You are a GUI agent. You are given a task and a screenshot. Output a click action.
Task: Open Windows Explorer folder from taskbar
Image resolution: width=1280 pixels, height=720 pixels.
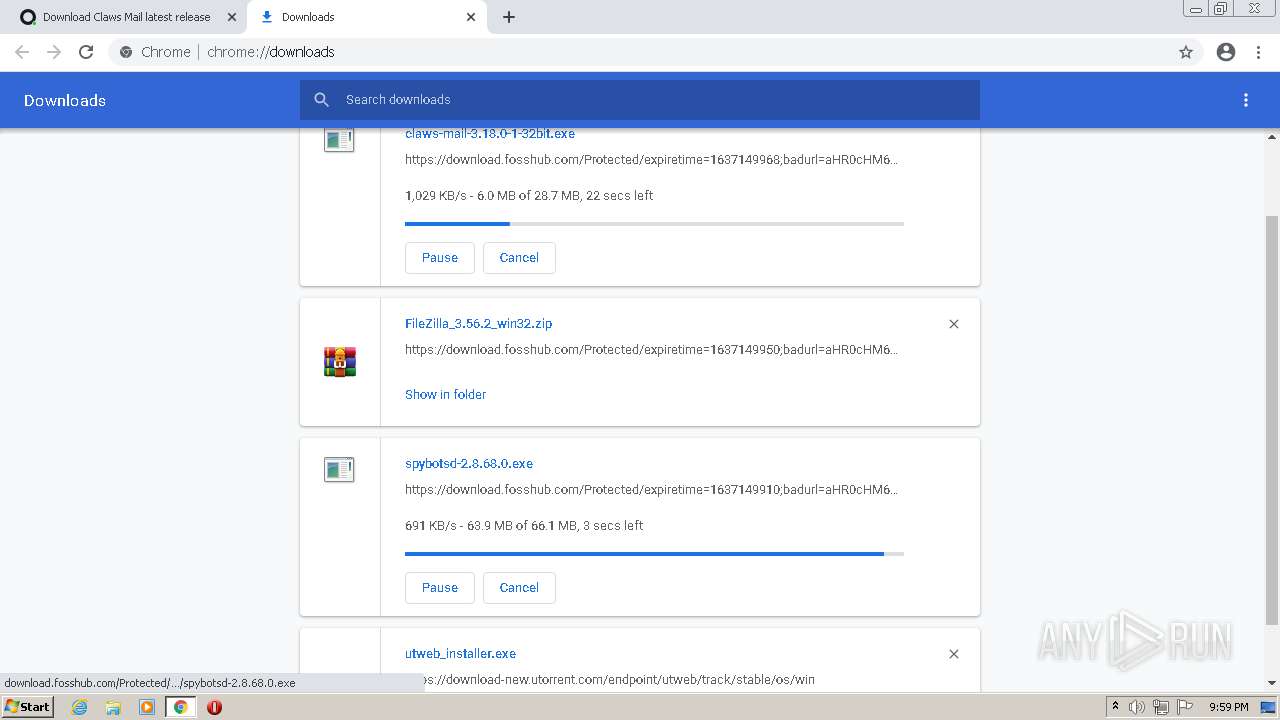click(113, 707)
